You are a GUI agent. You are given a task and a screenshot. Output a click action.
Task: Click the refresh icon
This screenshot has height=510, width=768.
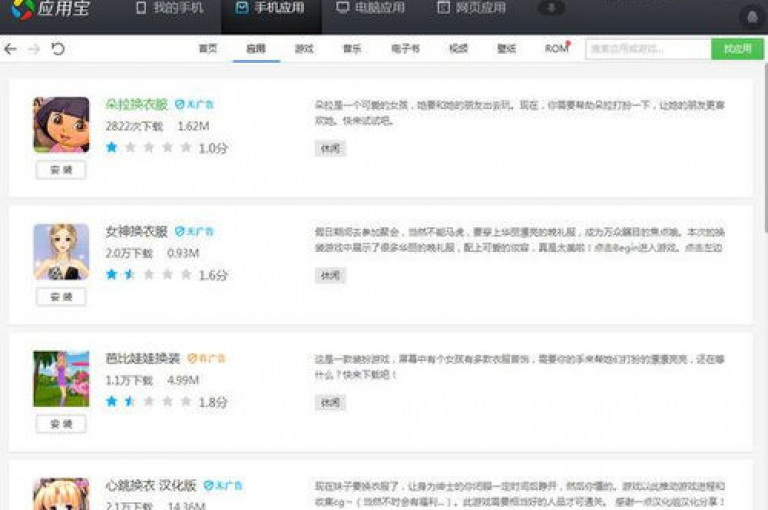click(x=58, y=49)
